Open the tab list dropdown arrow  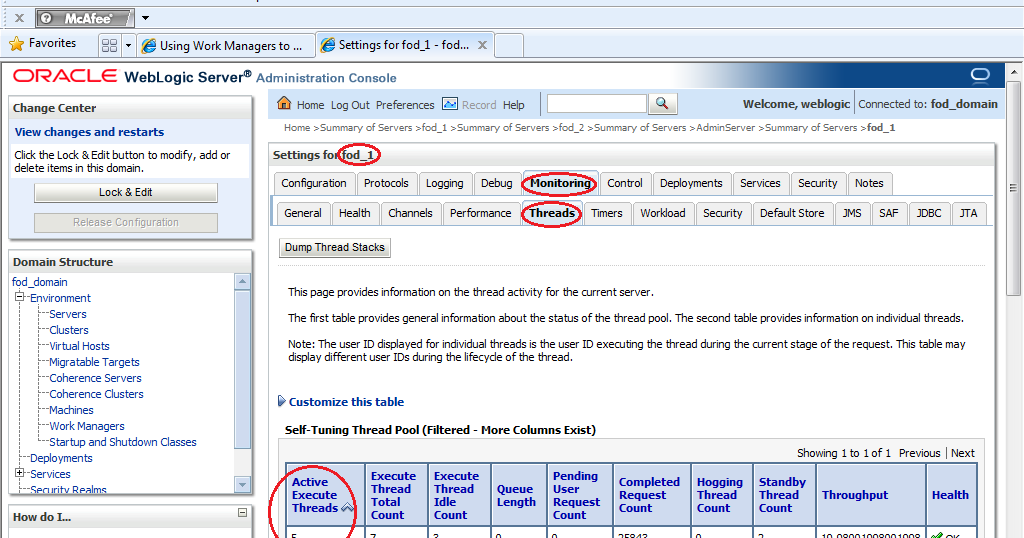click(x=129, y=45)
